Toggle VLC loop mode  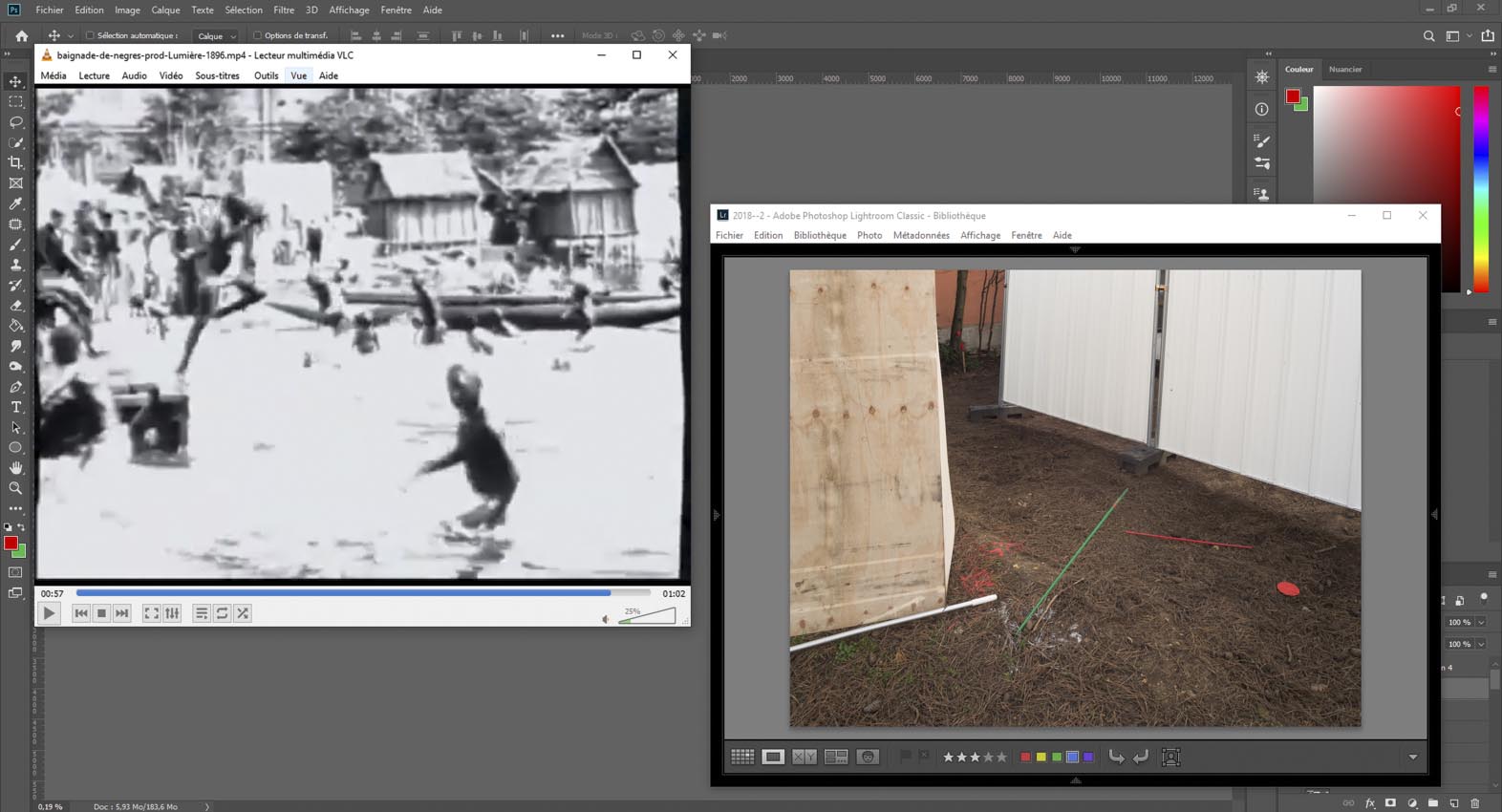(x=222, y=613)
